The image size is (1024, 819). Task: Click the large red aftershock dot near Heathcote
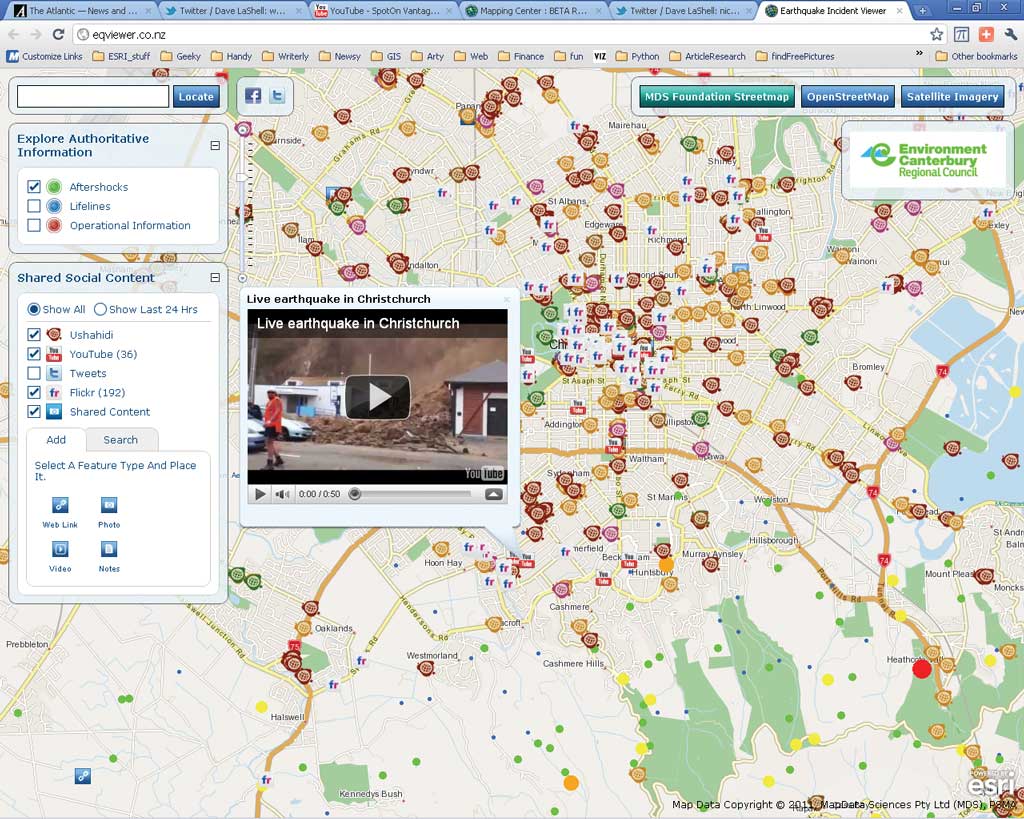pos(921,669)
